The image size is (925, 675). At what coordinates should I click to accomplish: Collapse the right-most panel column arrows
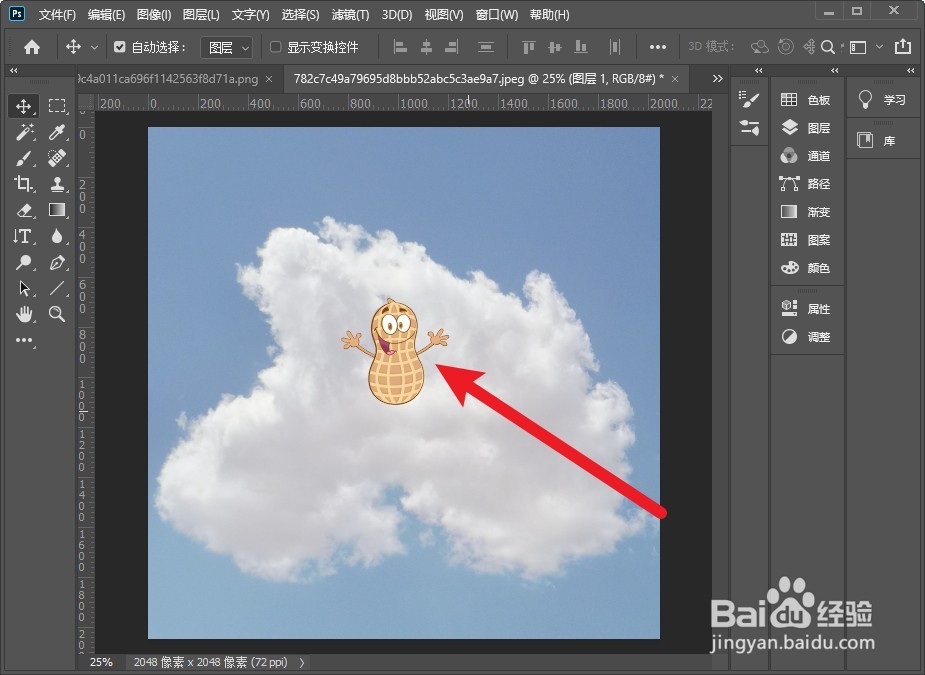911,70
